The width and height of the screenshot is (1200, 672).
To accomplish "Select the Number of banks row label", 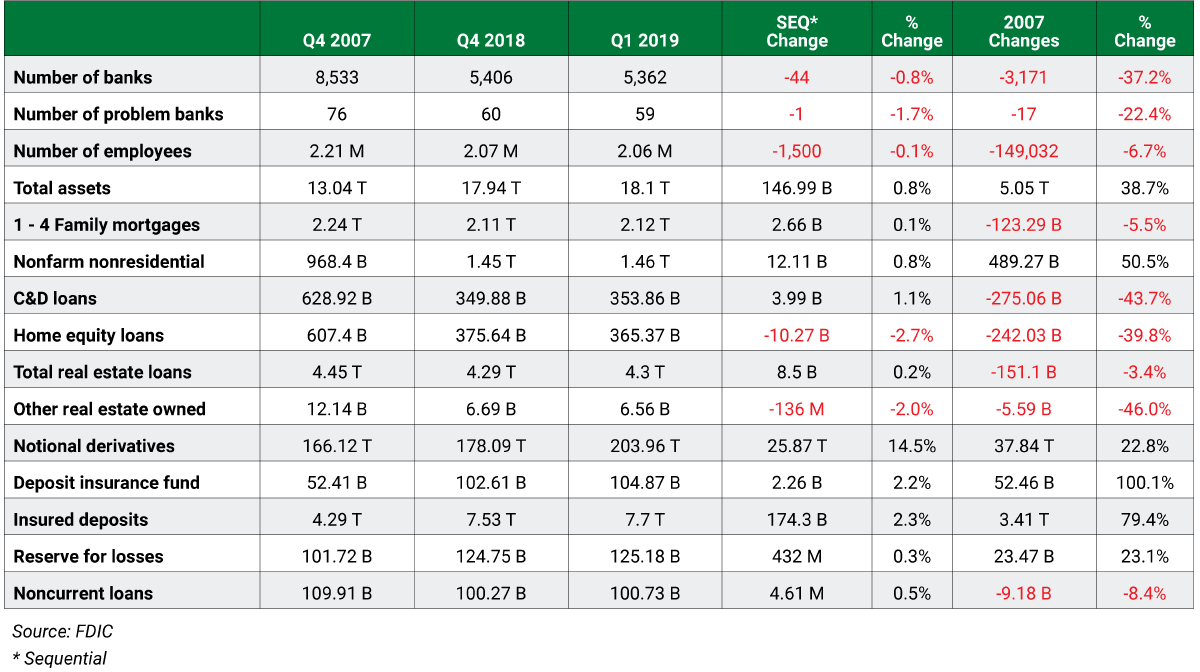I will (83, 77).
